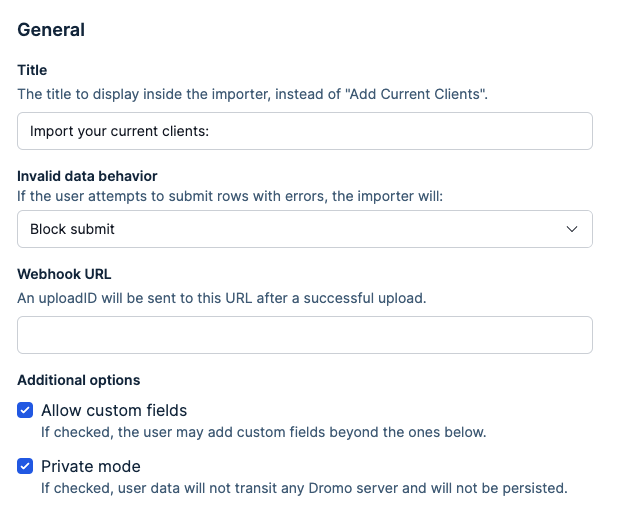Screen dimensions: 618x520
Task: Click the 'Allow custom fields' label text
Action: click(x=114, y=410)
